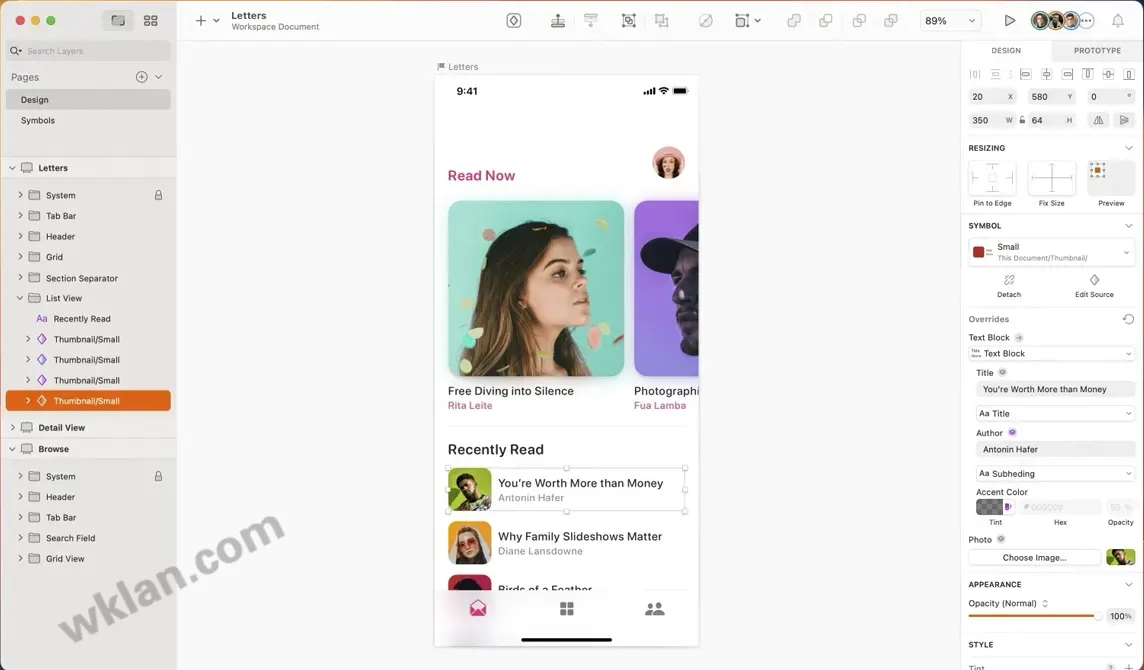Click the Backward (send backward) toolbar icon
The height and width of the screenshot is (670, 1144).
[591, 20]
